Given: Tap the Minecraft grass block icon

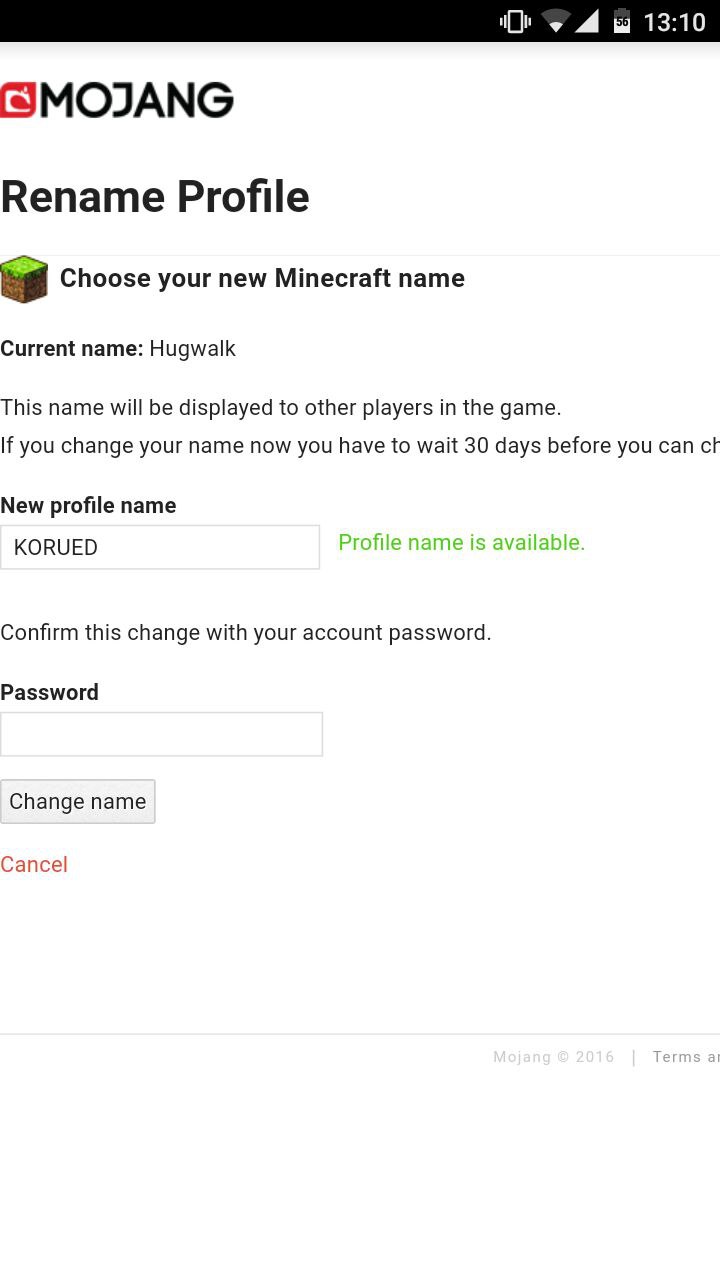Looking at the screenshot, I should pos(24,279).
